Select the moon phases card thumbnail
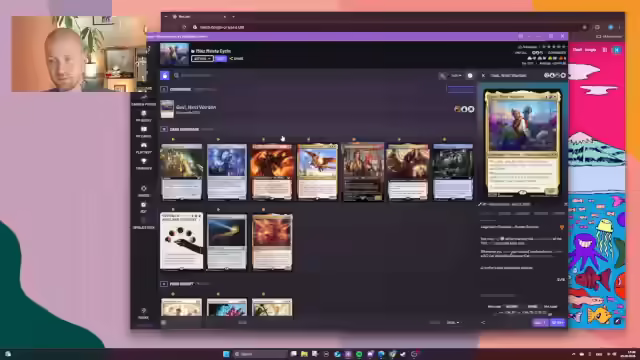Image resolution: width=640 pixels, height=360 pixels. (181, 241)
